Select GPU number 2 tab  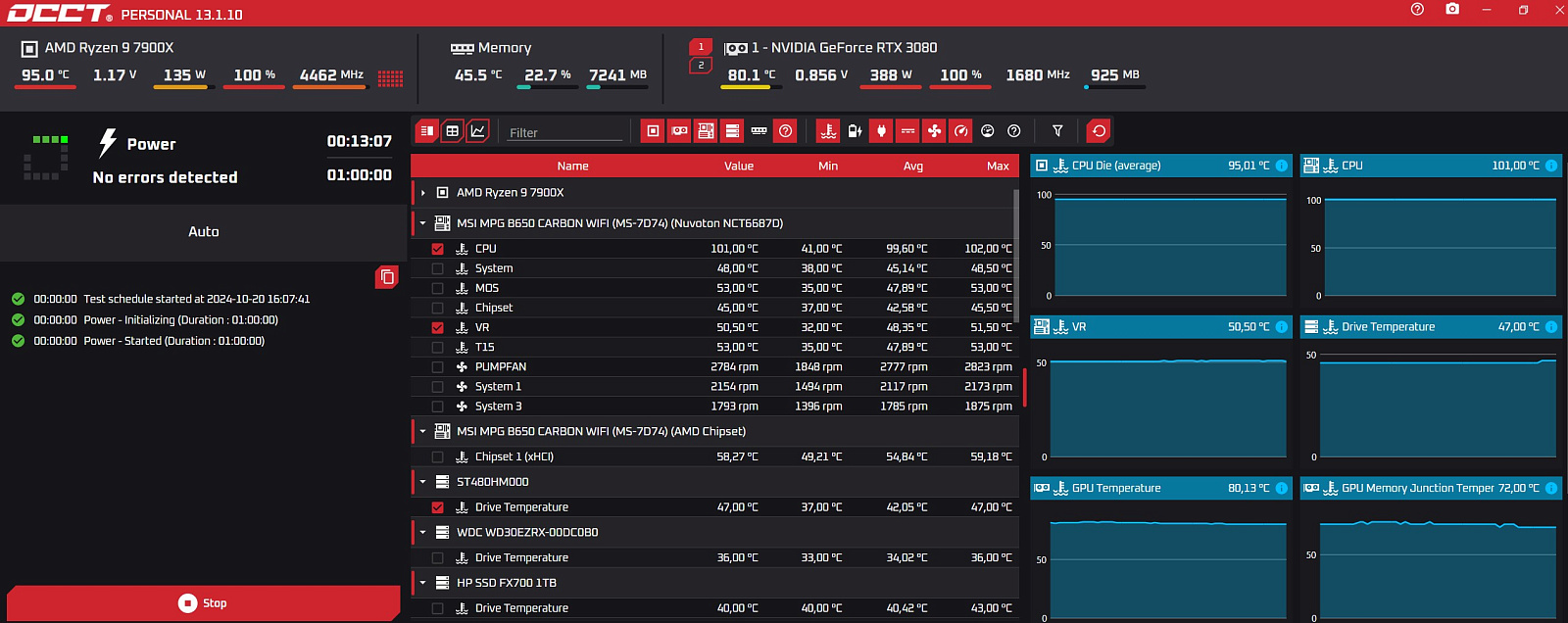[x=701, y=66]
